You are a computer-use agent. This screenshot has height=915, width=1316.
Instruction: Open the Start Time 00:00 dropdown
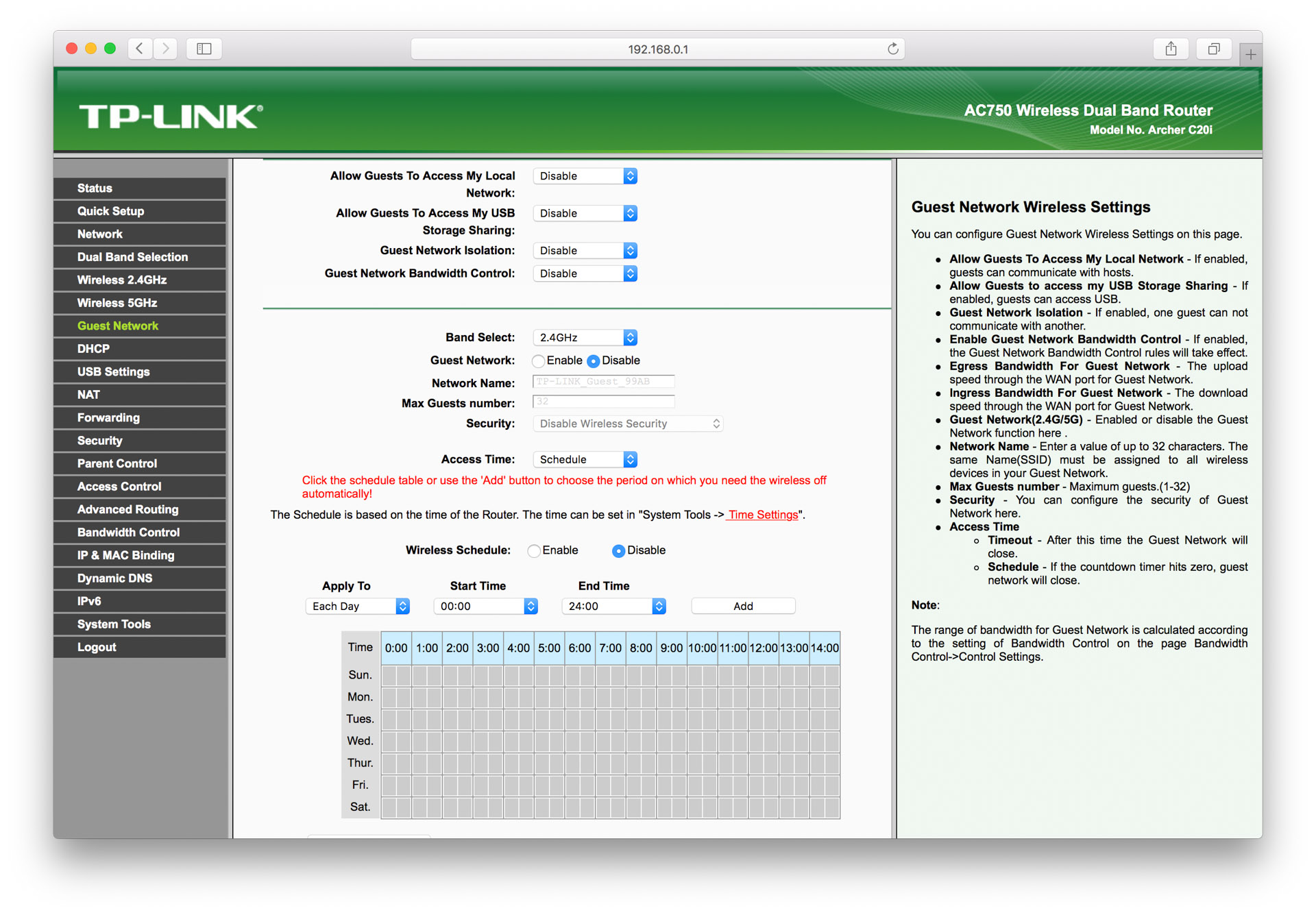click(486, 607)
